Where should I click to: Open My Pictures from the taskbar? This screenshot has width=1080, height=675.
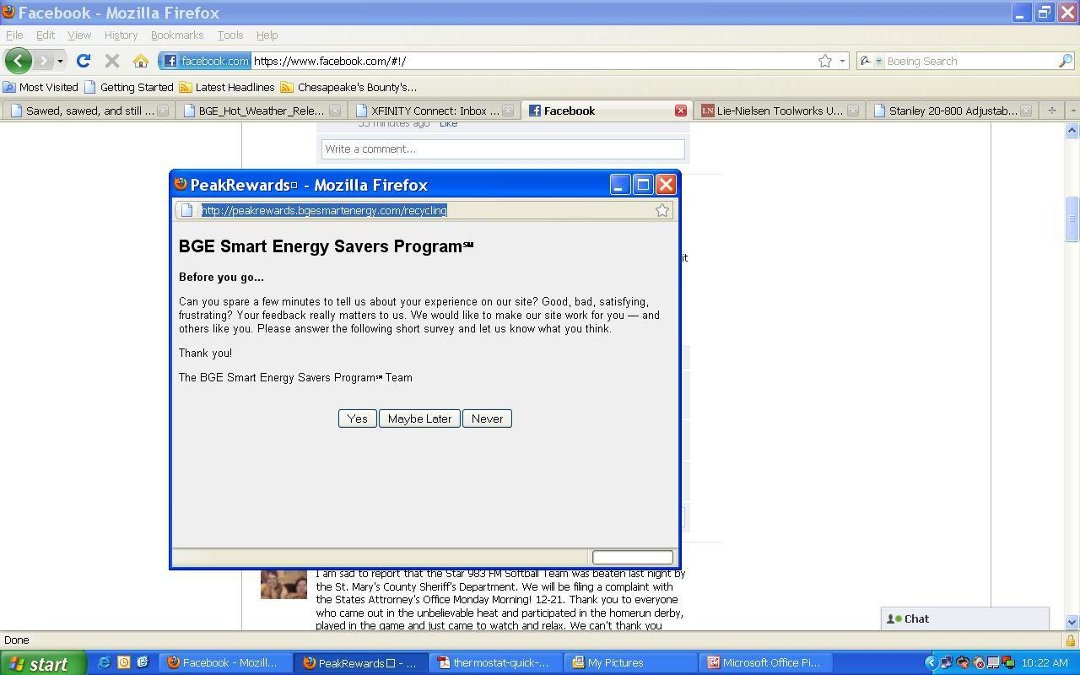(x=630, y=663)
